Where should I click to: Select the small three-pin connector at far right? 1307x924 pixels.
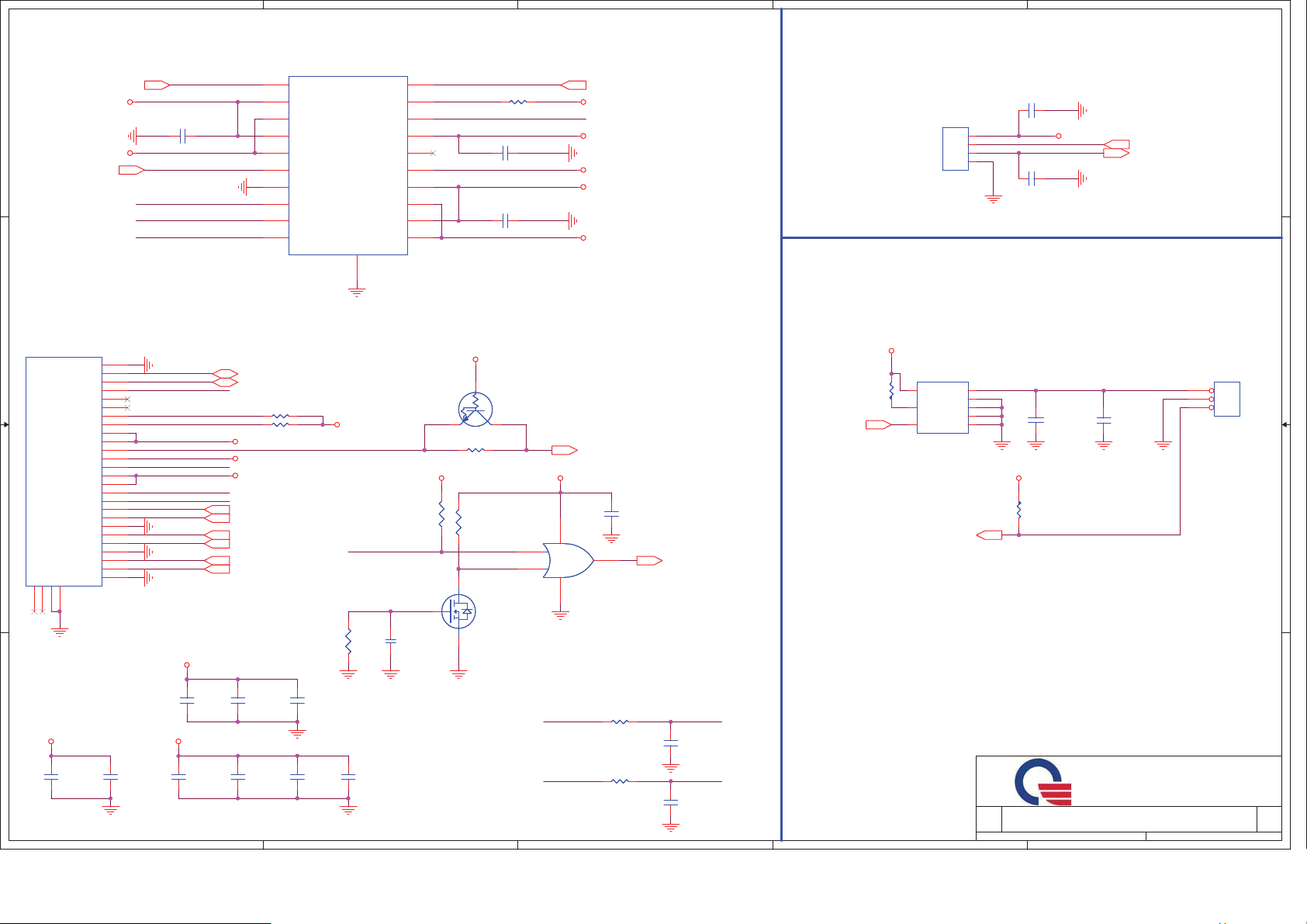tap(1226, 399)
